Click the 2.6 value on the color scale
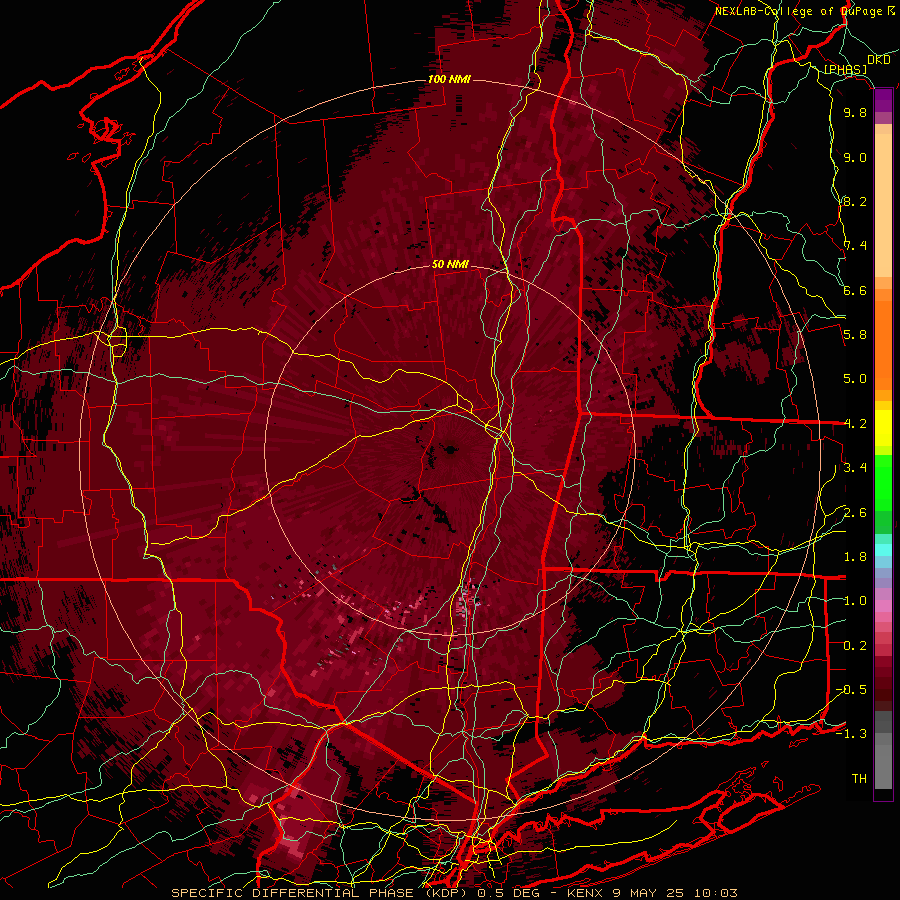The height and width of the screenshot is (900, 900). pyautogui.click(x=855, y=513)
